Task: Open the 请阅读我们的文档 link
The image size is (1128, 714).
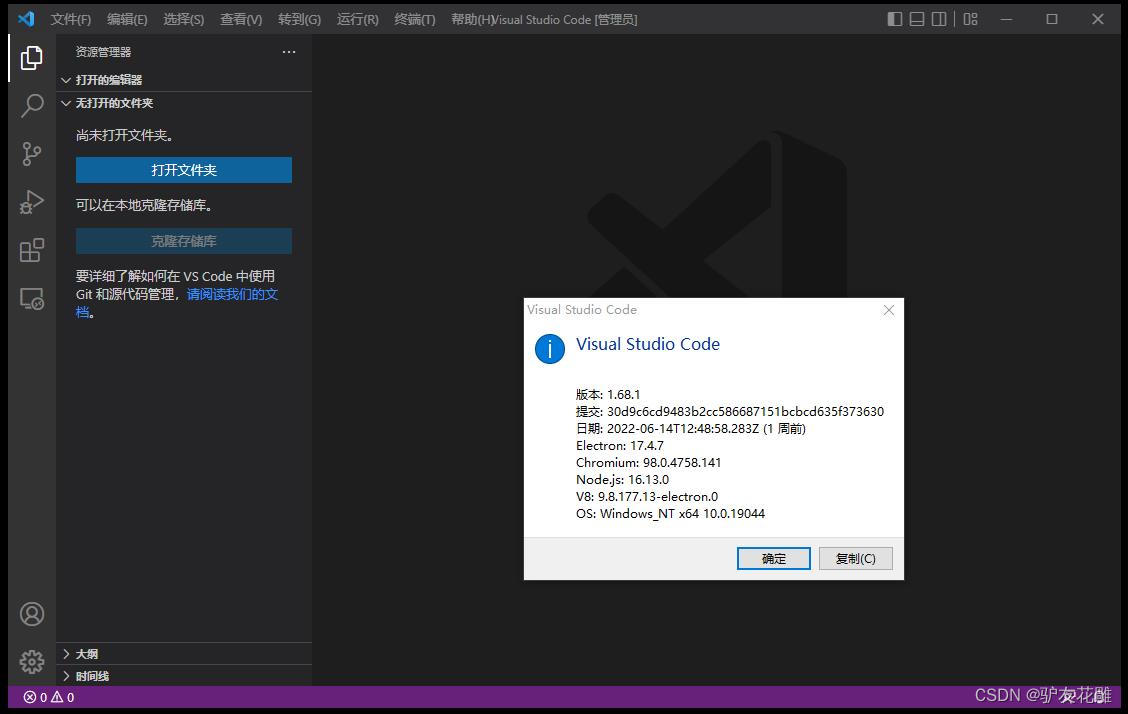Action: coord(235,293)
